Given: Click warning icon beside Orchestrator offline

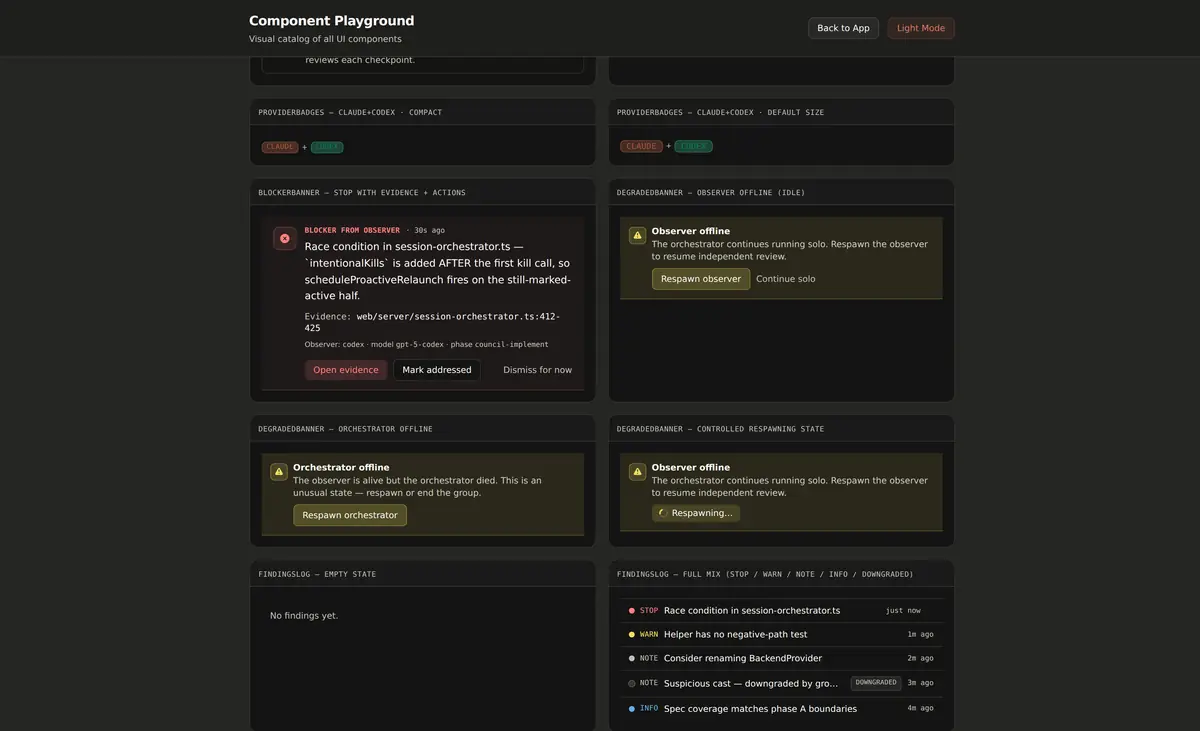Looking at the screenshot, I should 279,472.
